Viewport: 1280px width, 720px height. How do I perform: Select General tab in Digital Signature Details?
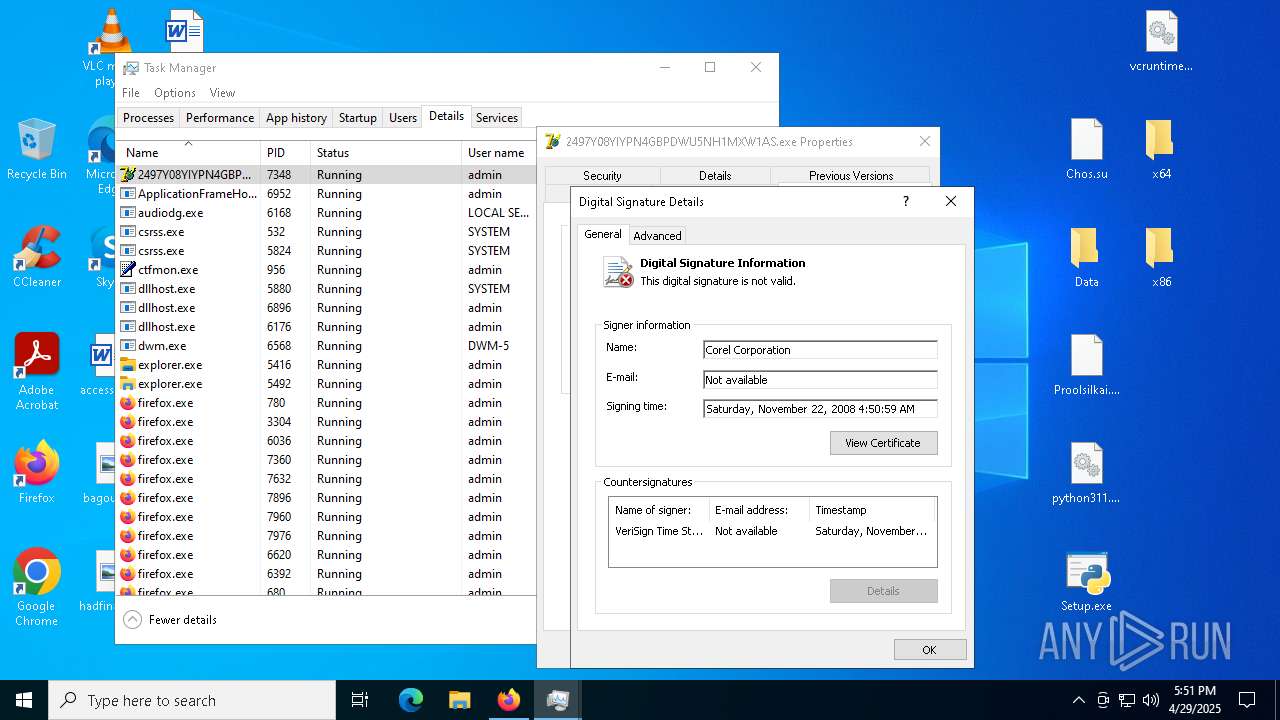pos(603,234)
